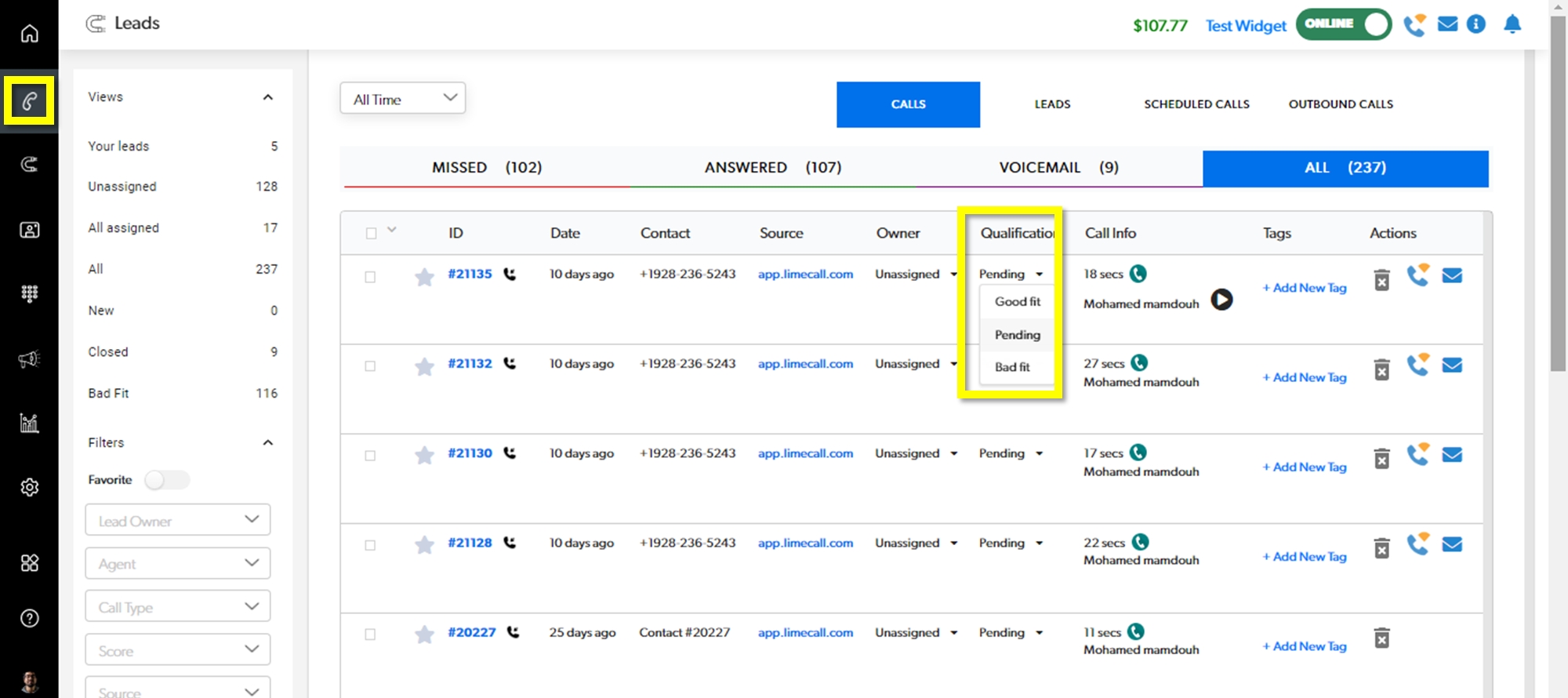Open the Test Widget link

click(1245, 26)
